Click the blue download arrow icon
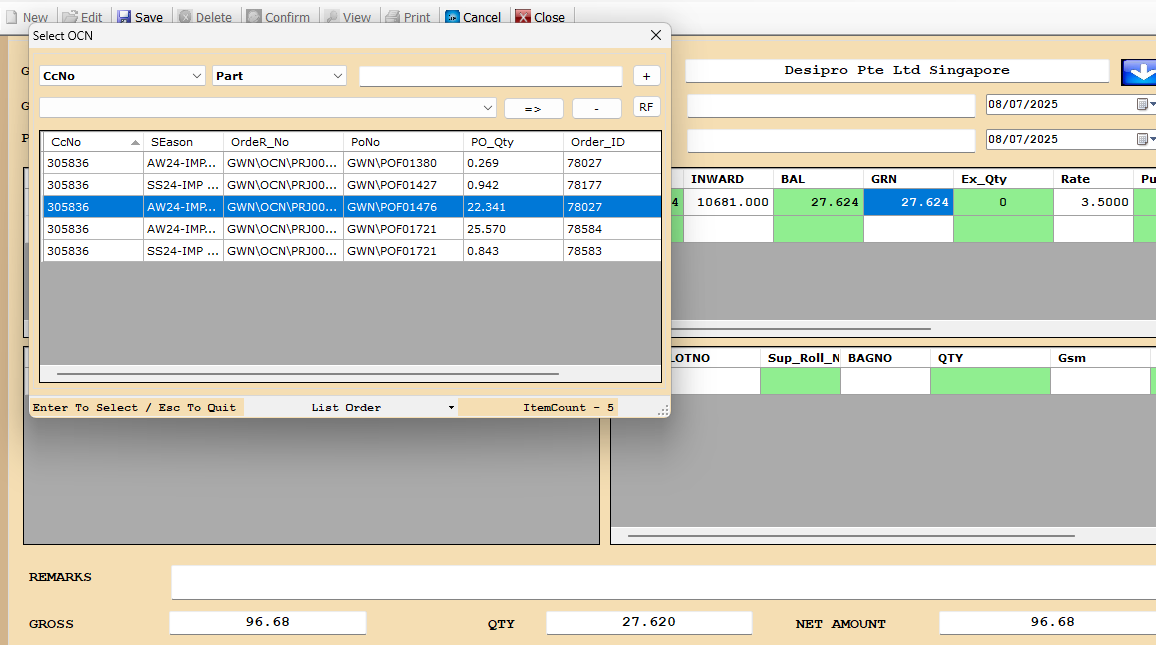This screenshot has height=645, width=1156. click(1138, 72)
